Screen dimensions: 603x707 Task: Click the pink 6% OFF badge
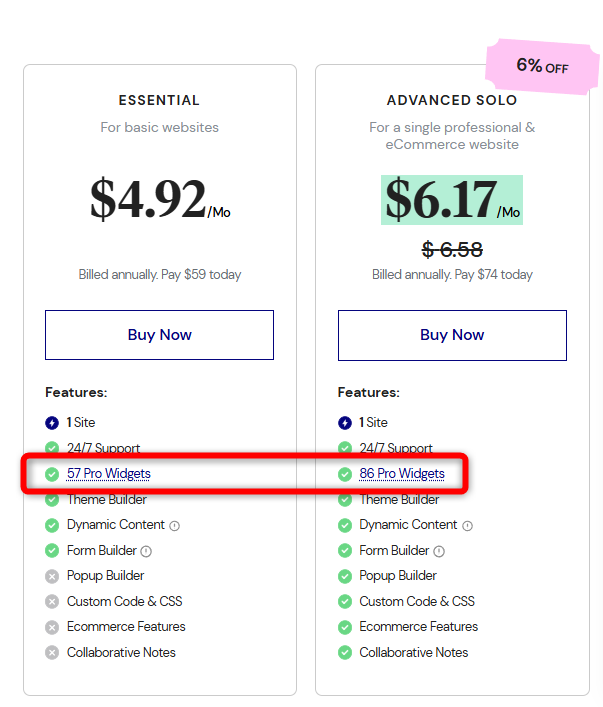pyautogui.click(x=541, y=67)
